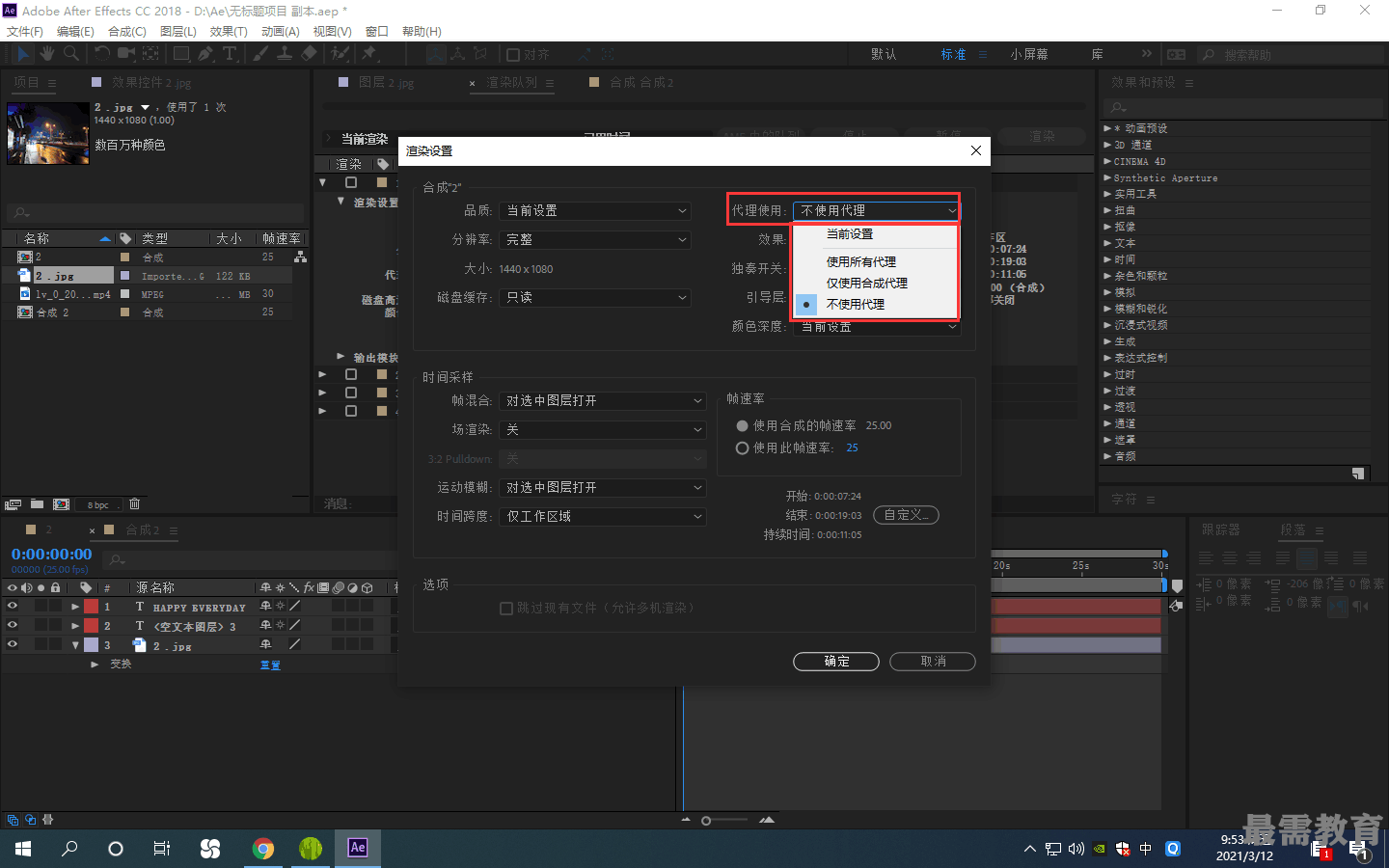Create a new folder in Project panel

[x=37, y=504]
